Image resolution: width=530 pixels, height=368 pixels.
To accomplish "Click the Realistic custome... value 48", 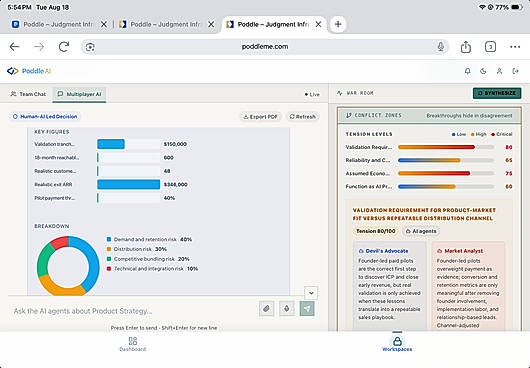I will tap(167, 171).
